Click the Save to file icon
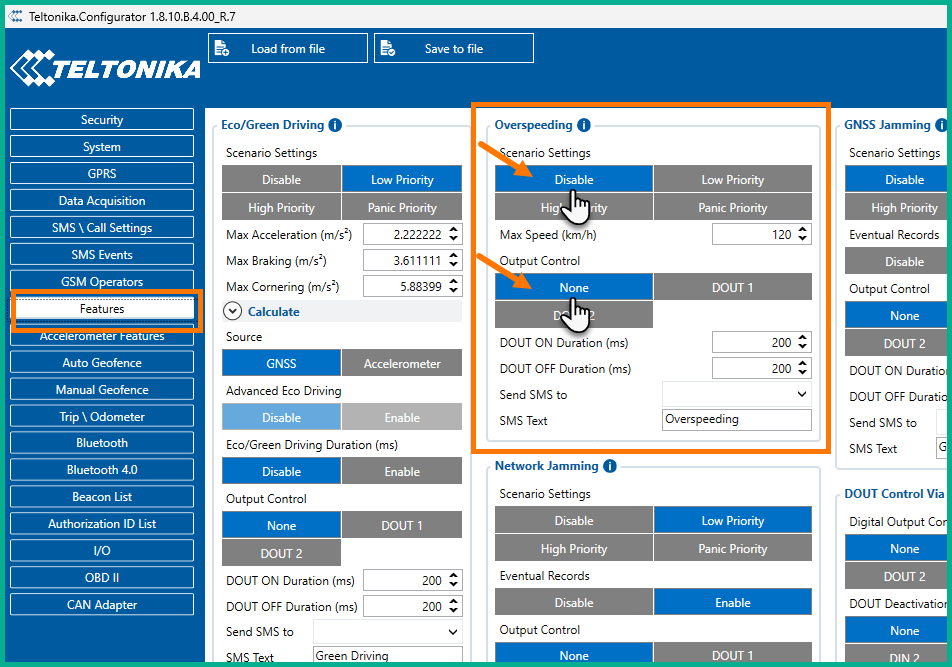Screen dimensions: 952x667 point(388,48)
